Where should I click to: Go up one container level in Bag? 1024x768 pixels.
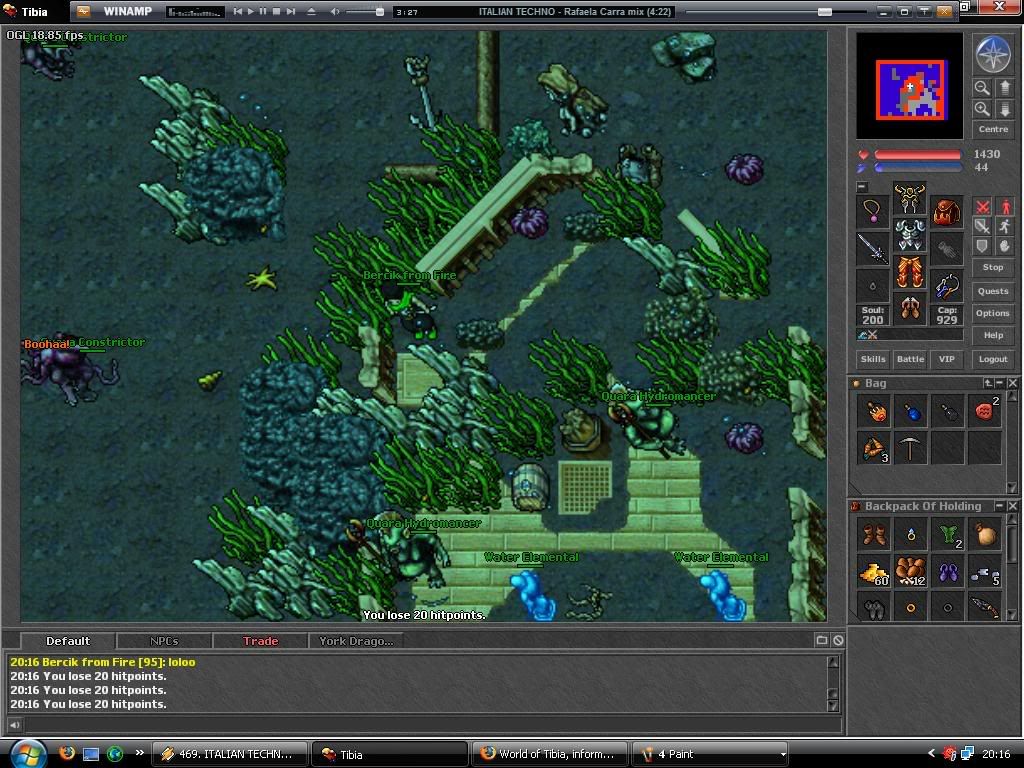(988, 383)
